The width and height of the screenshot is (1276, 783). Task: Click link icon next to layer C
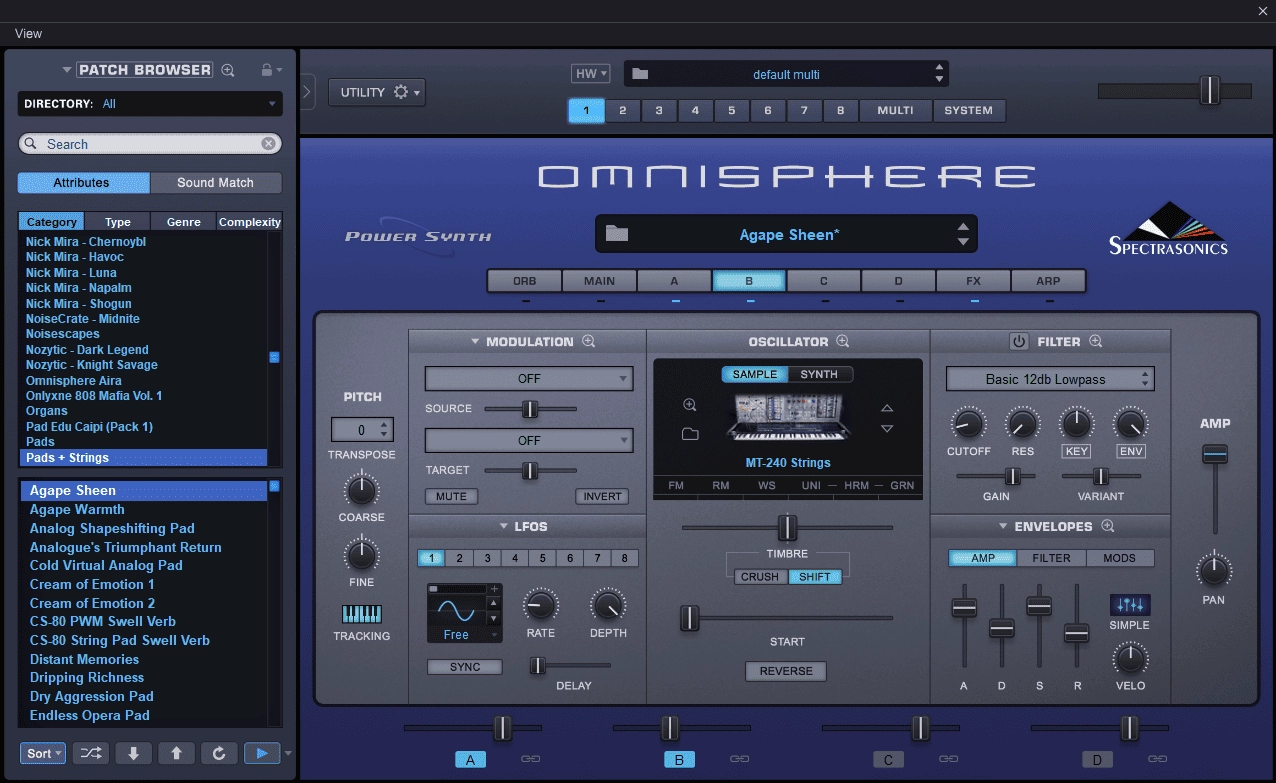click(949, 759)
